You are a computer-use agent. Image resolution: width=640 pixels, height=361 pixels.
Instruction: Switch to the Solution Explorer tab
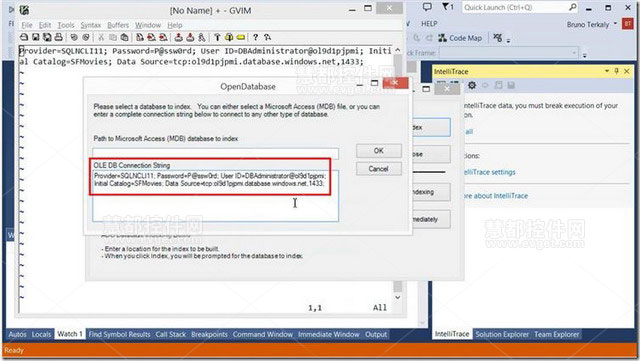click(502, 334)
